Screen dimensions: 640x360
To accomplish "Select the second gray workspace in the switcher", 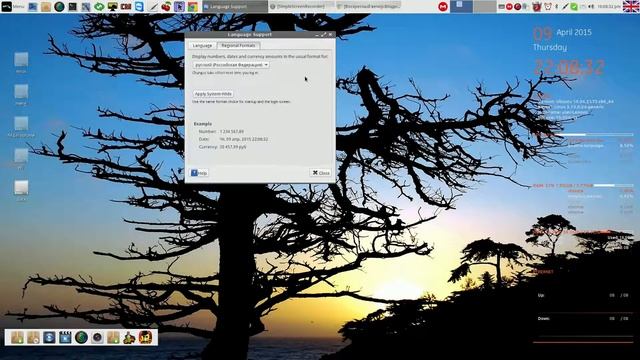I will pyautogui.click(x=484, y=7).
